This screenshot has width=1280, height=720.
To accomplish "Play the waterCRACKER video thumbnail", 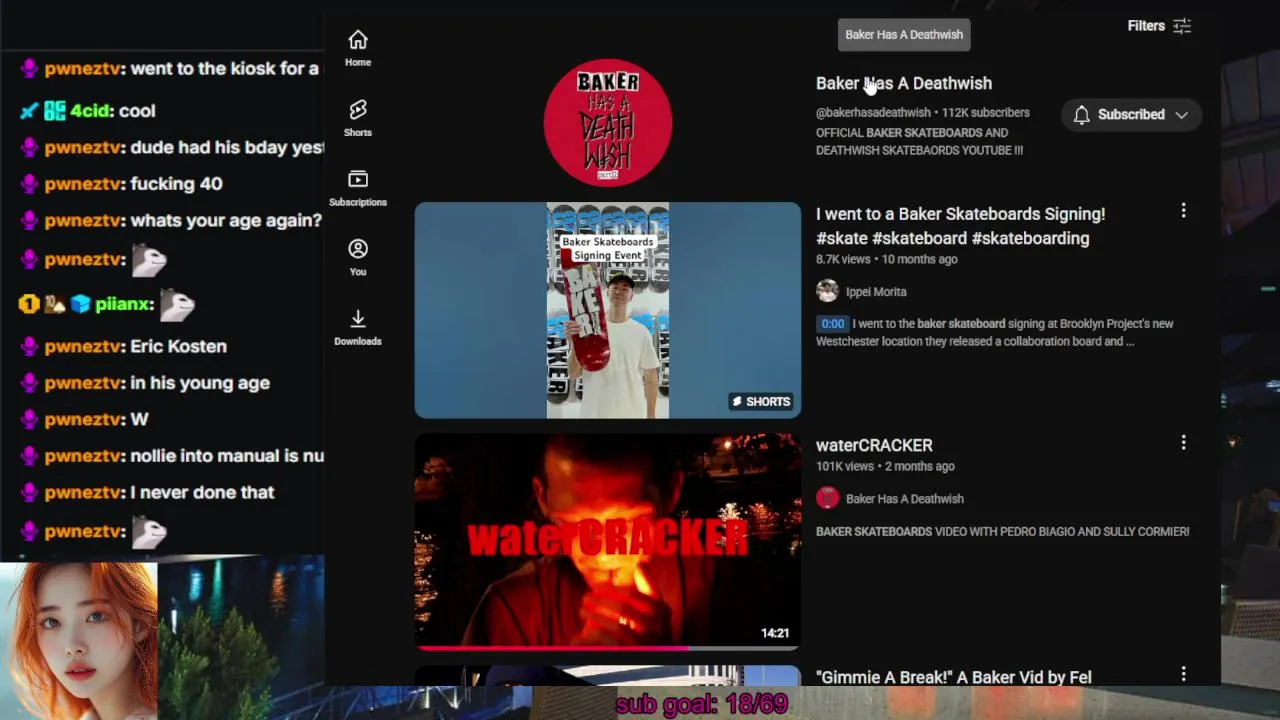I will point(608,541).
